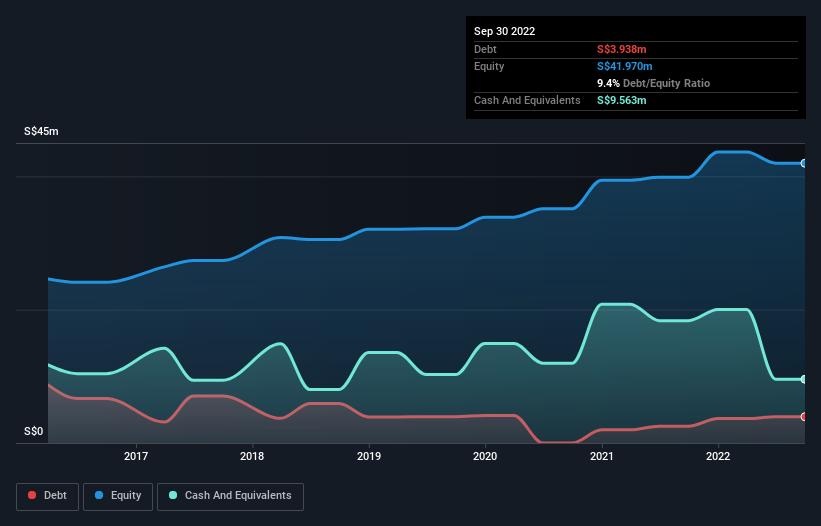Toggle the Equity series legend button
The image size is (821, 526).
click(x=118, y=496)
